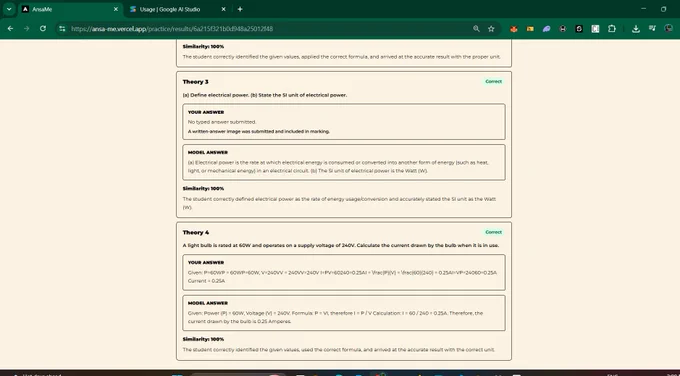Open the orange fox extension
This screenshot has width=680, height=376.
tap(514, 29)
